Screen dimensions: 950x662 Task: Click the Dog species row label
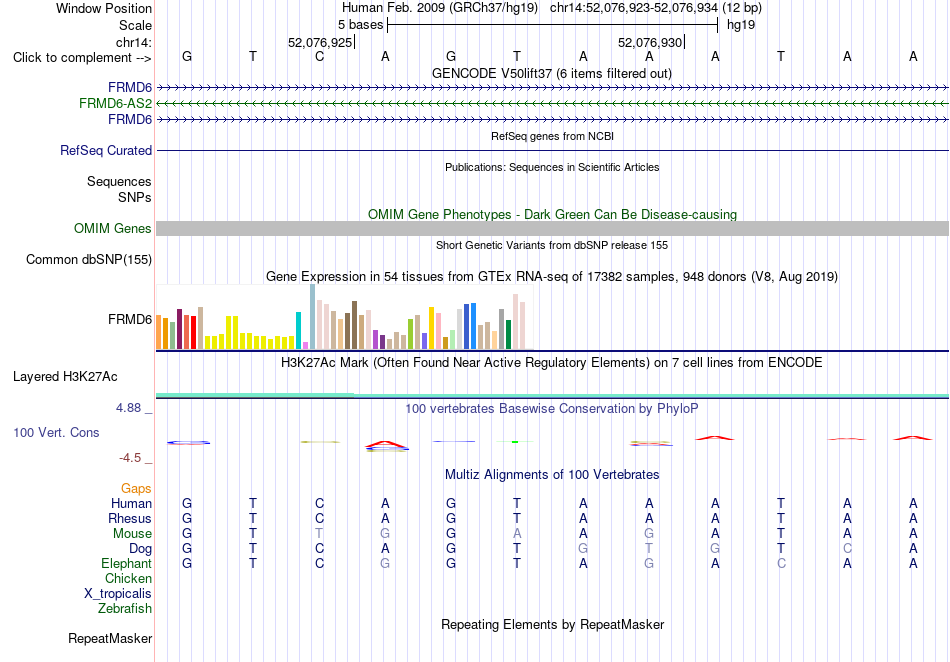(141, 549)
